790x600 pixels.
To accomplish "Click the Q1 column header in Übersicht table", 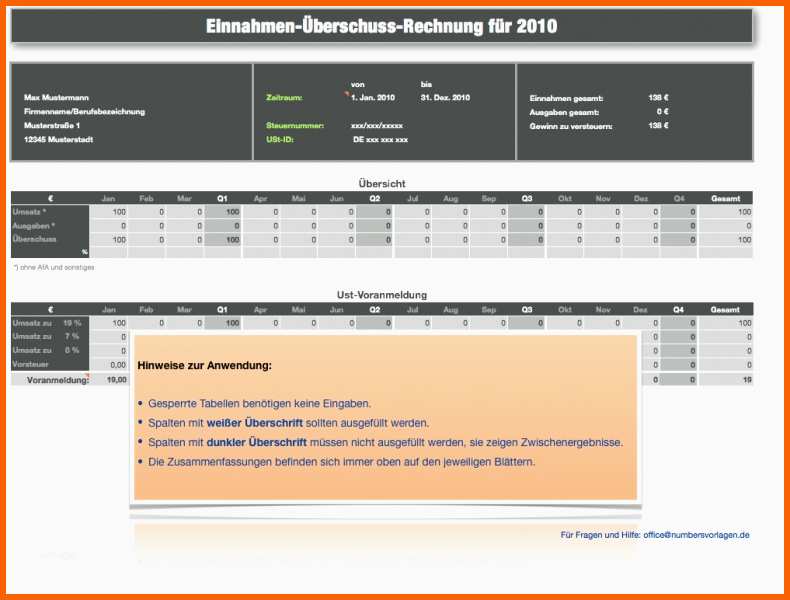I will tap(222, 198).
